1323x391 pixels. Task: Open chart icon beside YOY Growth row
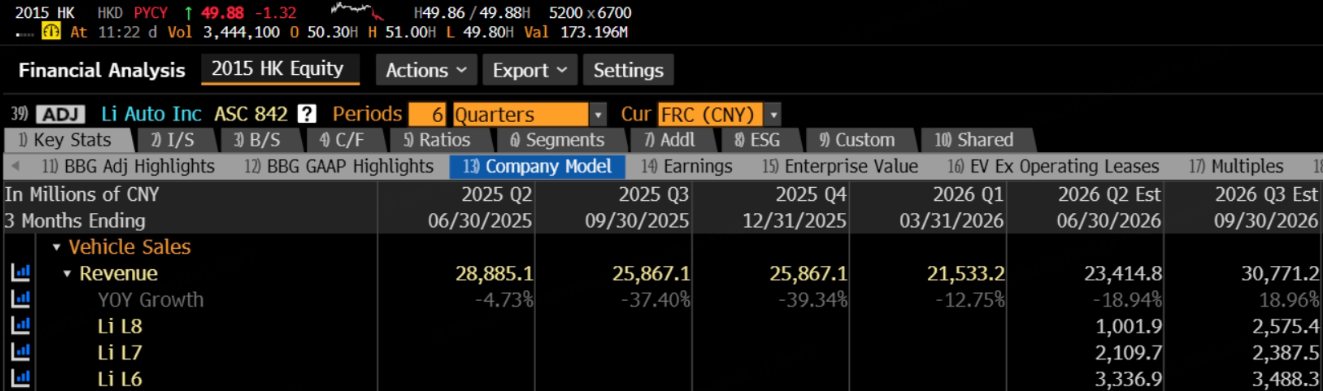21,299
